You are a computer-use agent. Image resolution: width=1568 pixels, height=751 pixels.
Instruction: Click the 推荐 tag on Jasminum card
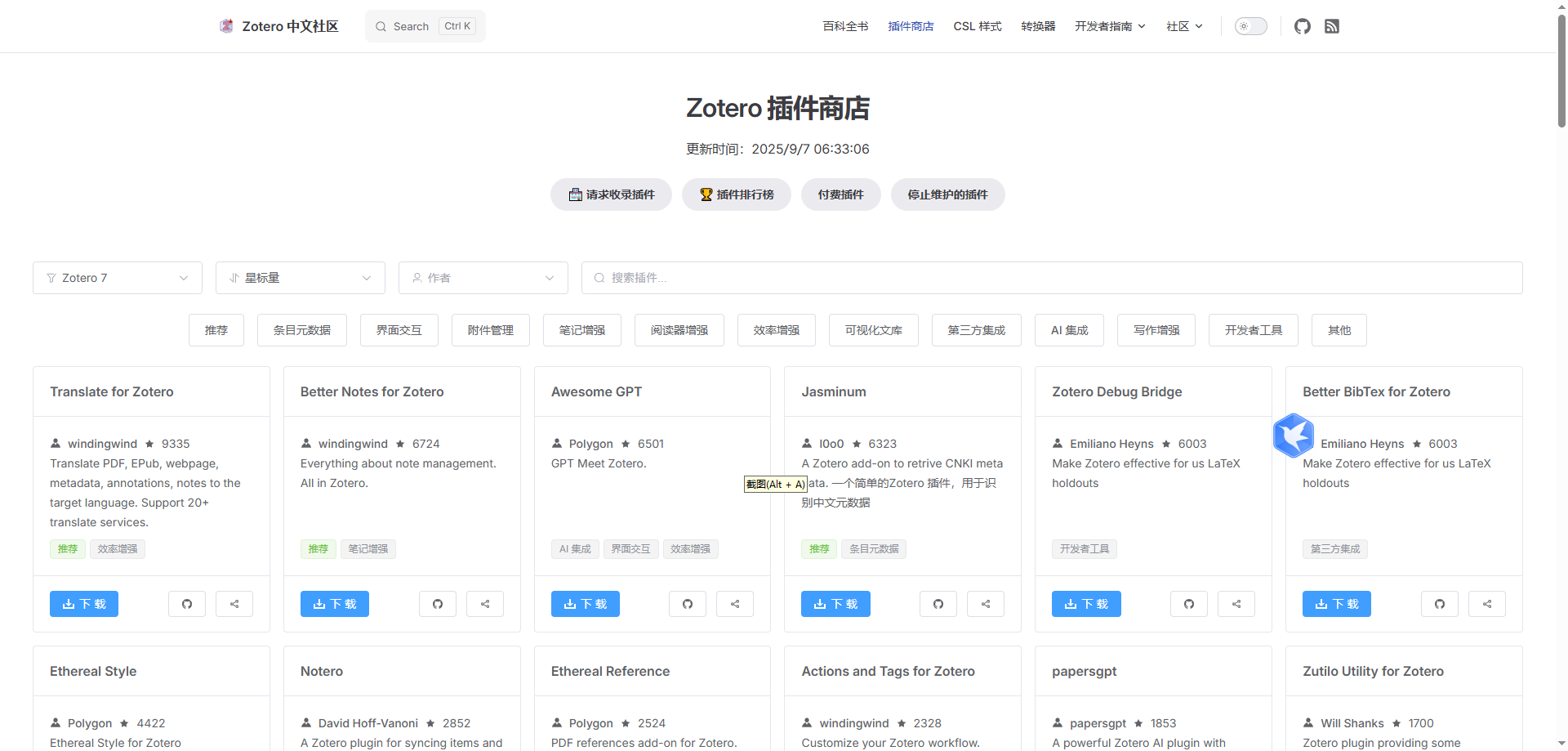point(819,549)
